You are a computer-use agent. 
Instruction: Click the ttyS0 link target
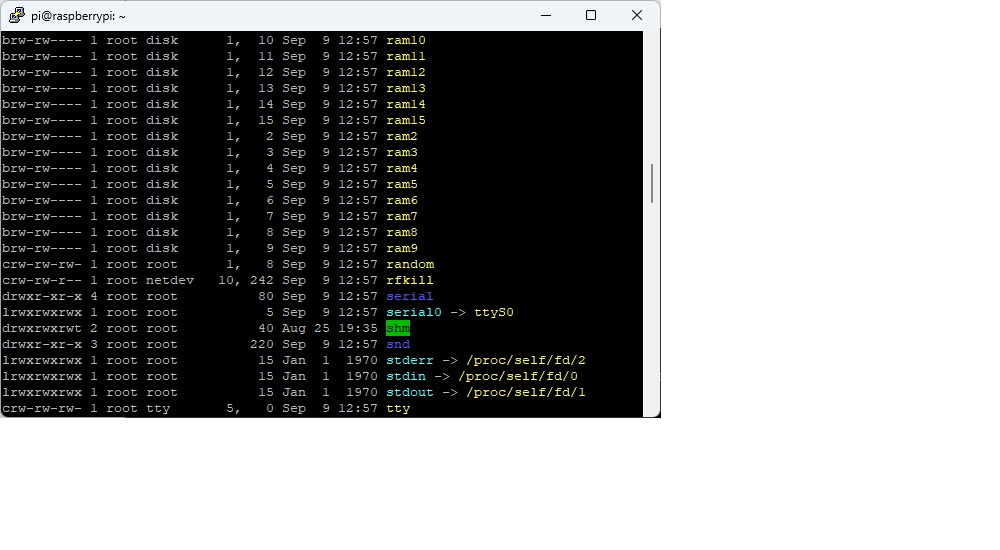(x=494, y=312)
